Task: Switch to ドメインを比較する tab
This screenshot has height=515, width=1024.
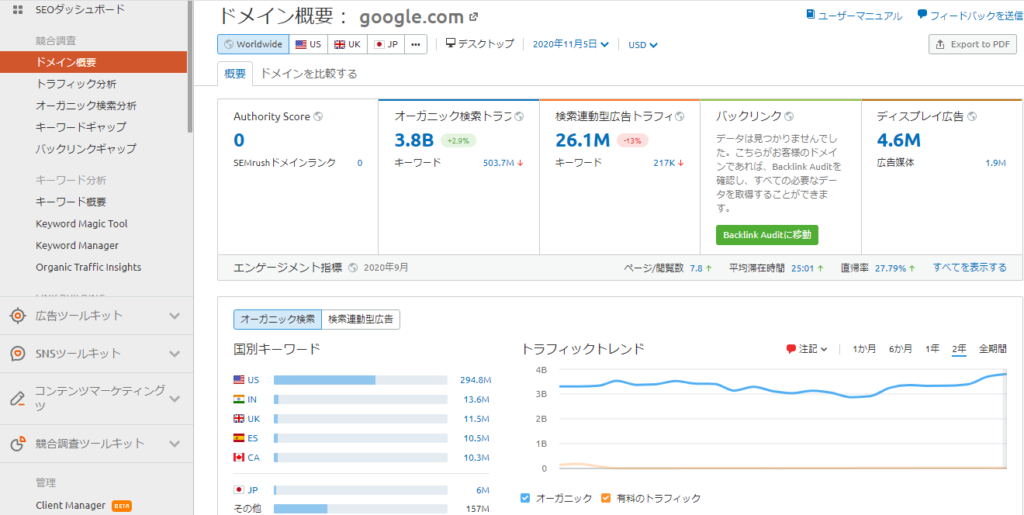Action: click(x=309, y=74)
